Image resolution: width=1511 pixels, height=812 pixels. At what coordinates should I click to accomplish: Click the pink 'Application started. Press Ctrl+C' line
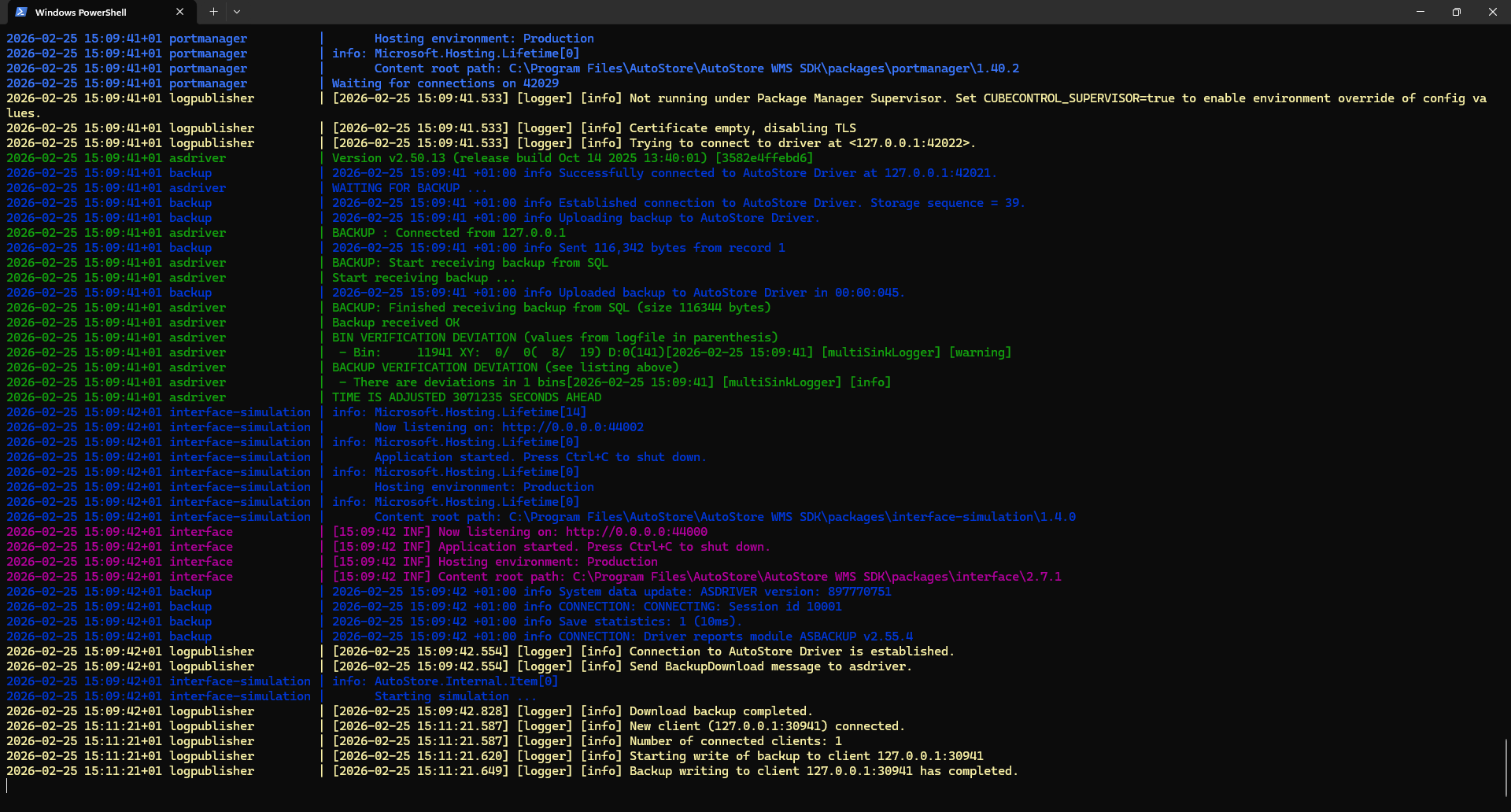pyautogui.click(x=604, y=547)
